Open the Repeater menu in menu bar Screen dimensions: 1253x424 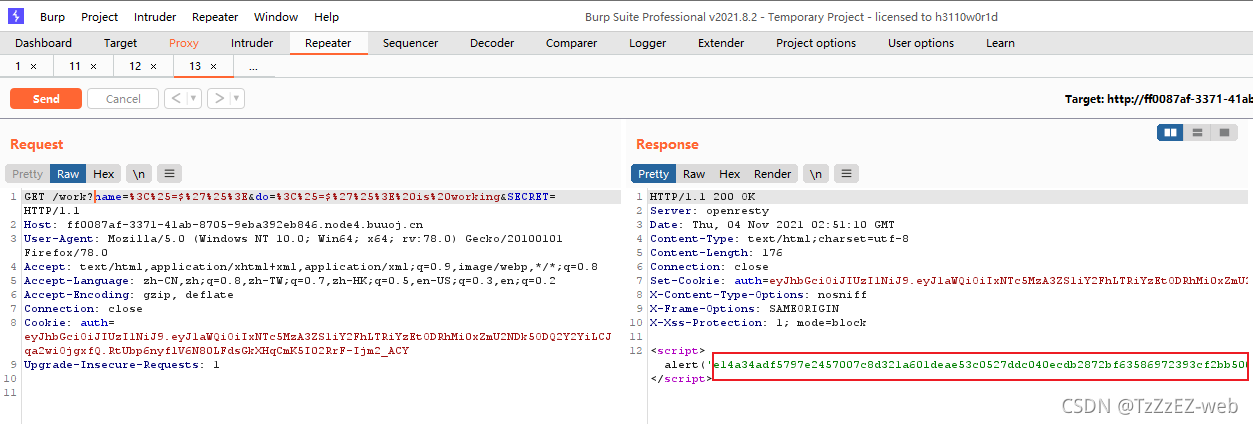tap(215, 17)
